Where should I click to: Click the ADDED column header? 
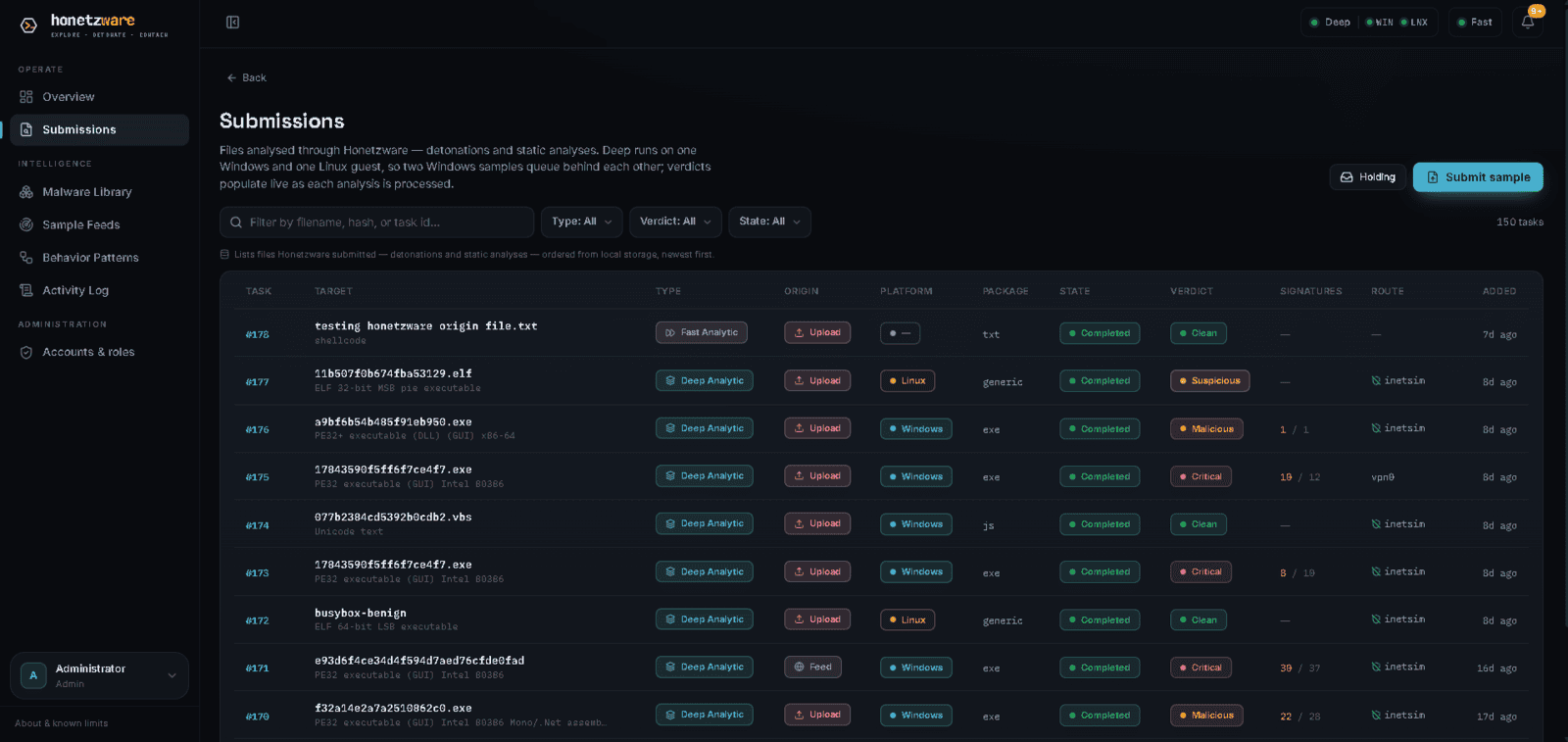coord(1499,291)
